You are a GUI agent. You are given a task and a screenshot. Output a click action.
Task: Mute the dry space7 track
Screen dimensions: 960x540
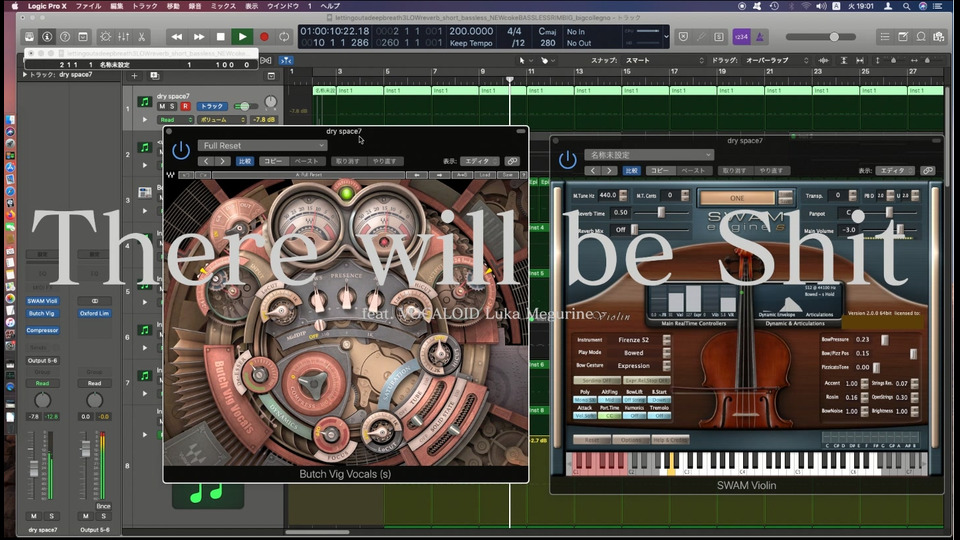tap(162, 107)
